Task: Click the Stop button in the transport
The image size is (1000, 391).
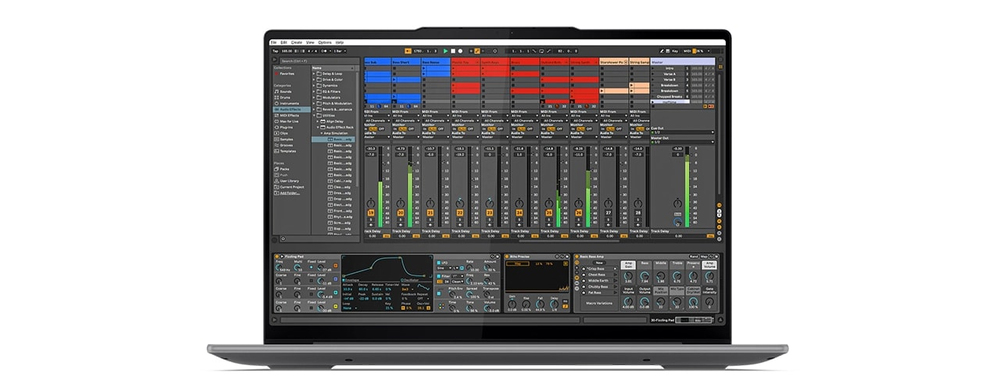Action: point(453,50)
